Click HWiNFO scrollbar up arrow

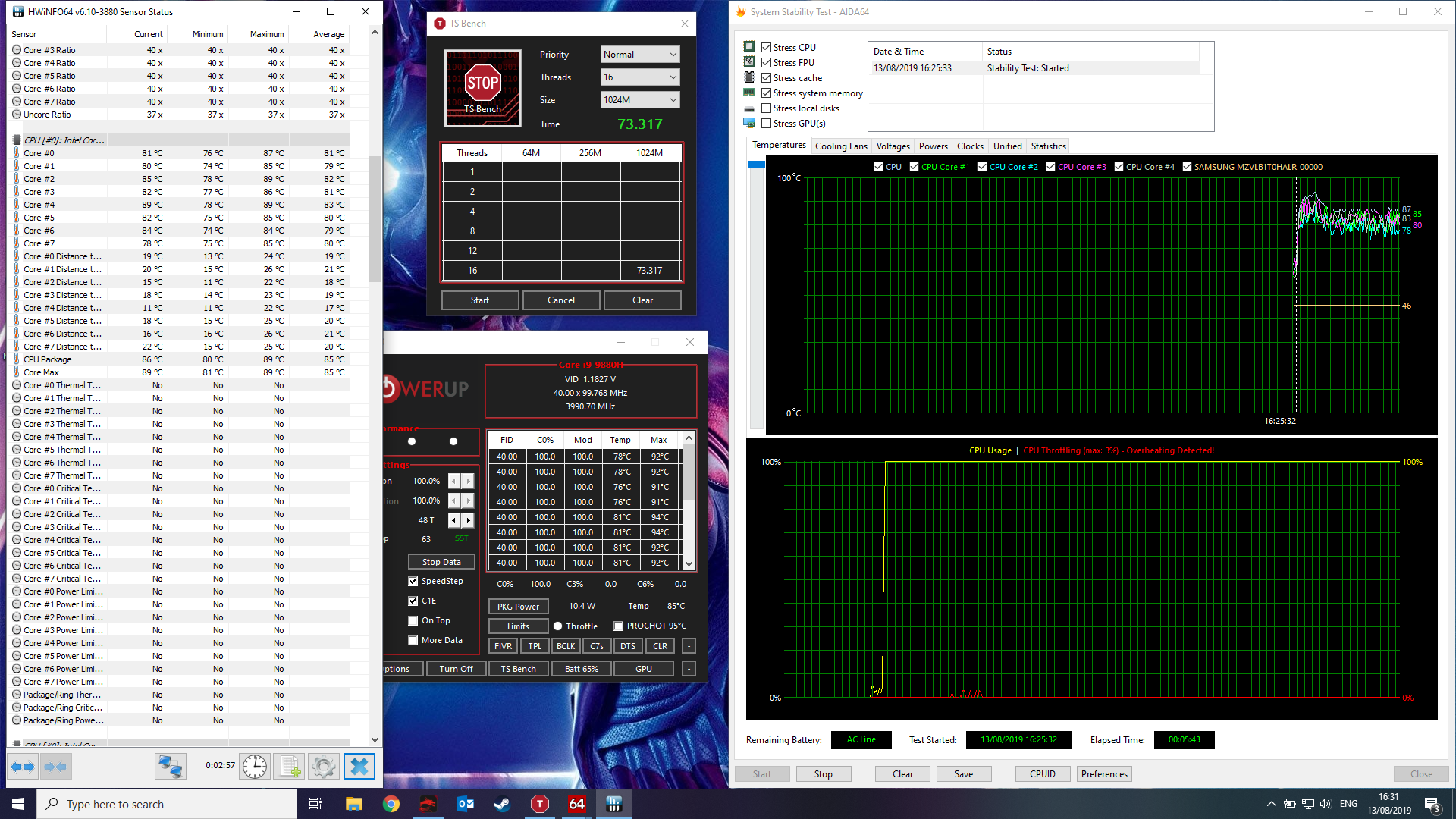(375, 32)
